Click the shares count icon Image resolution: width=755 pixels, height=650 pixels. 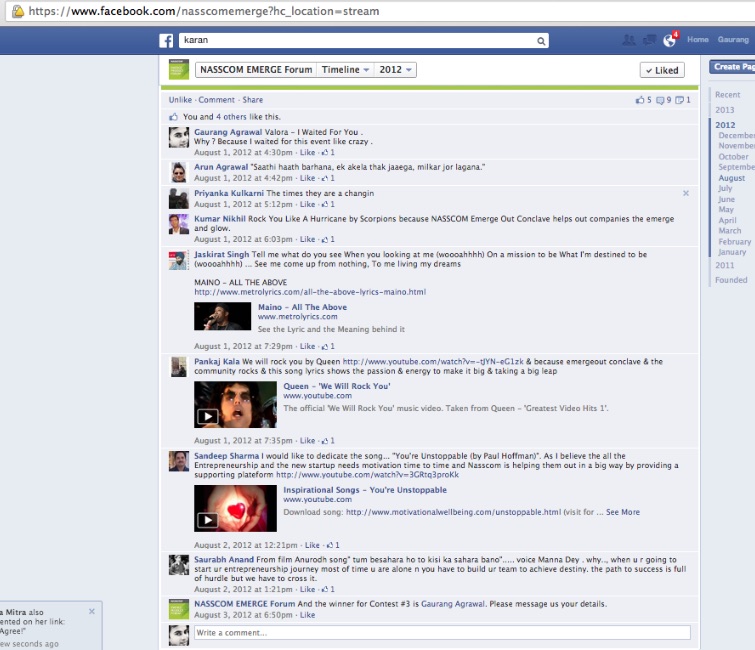coord(679,100)
